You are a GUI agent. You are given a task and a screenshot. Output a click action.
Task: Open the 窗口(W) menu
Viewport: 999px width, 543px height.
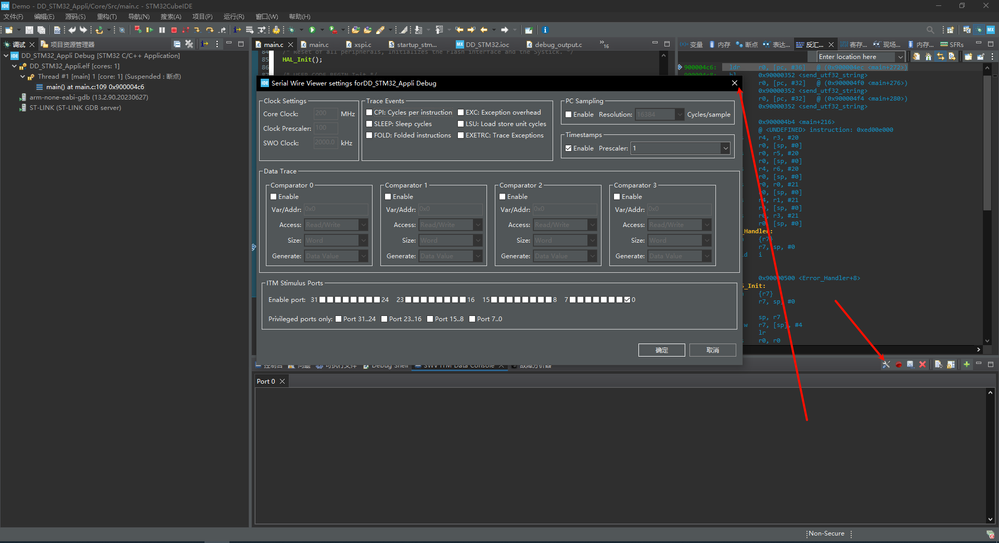[x=266, y=17]
